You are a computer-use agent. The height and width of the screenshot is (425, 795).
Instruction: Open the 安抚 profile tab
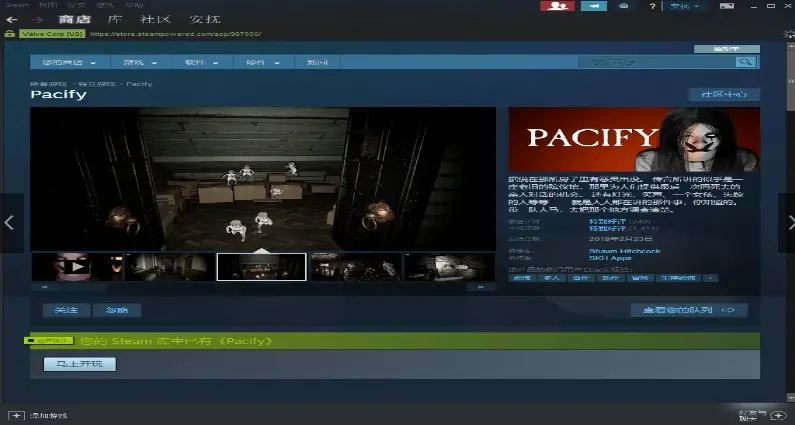[204, 19]
